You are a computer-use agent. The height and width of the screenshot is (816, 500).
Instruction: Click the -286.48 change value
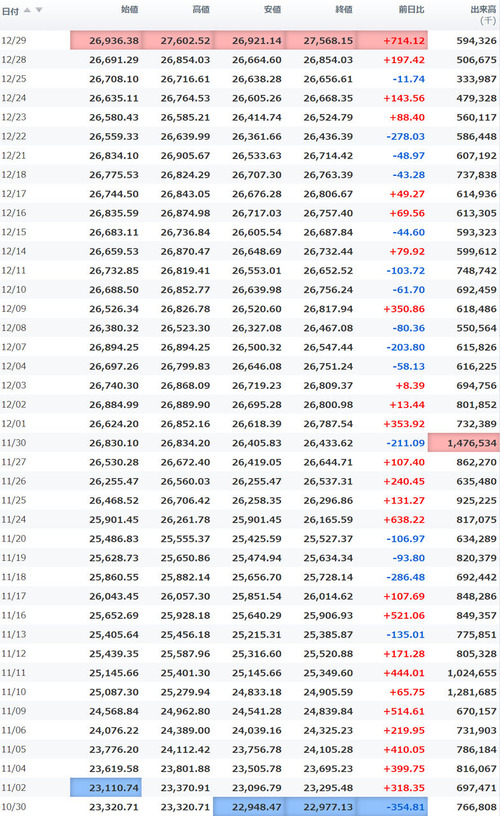(405, 577)
